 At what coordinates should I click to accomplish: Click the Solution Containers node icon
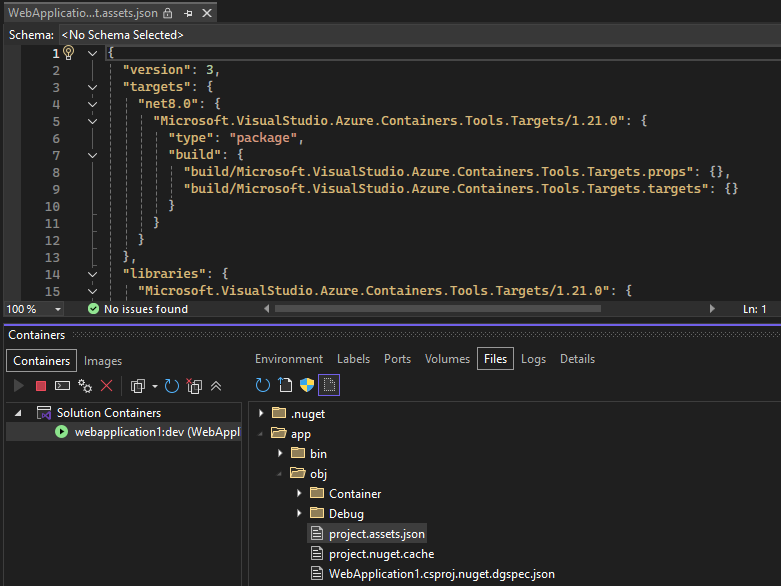(44, 413)
